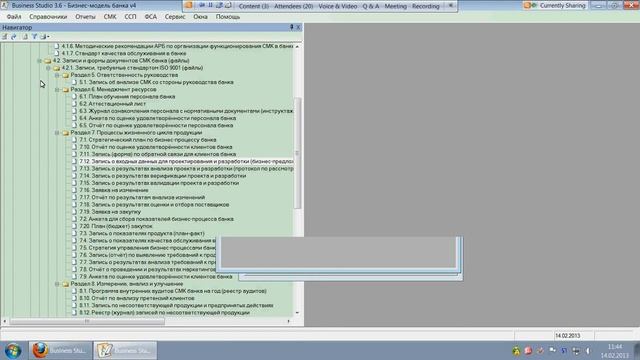Switch to the Business Studio taskbar button
This screenshot has width=640, height=360.
pyautogui.click(x=125, y=351)
